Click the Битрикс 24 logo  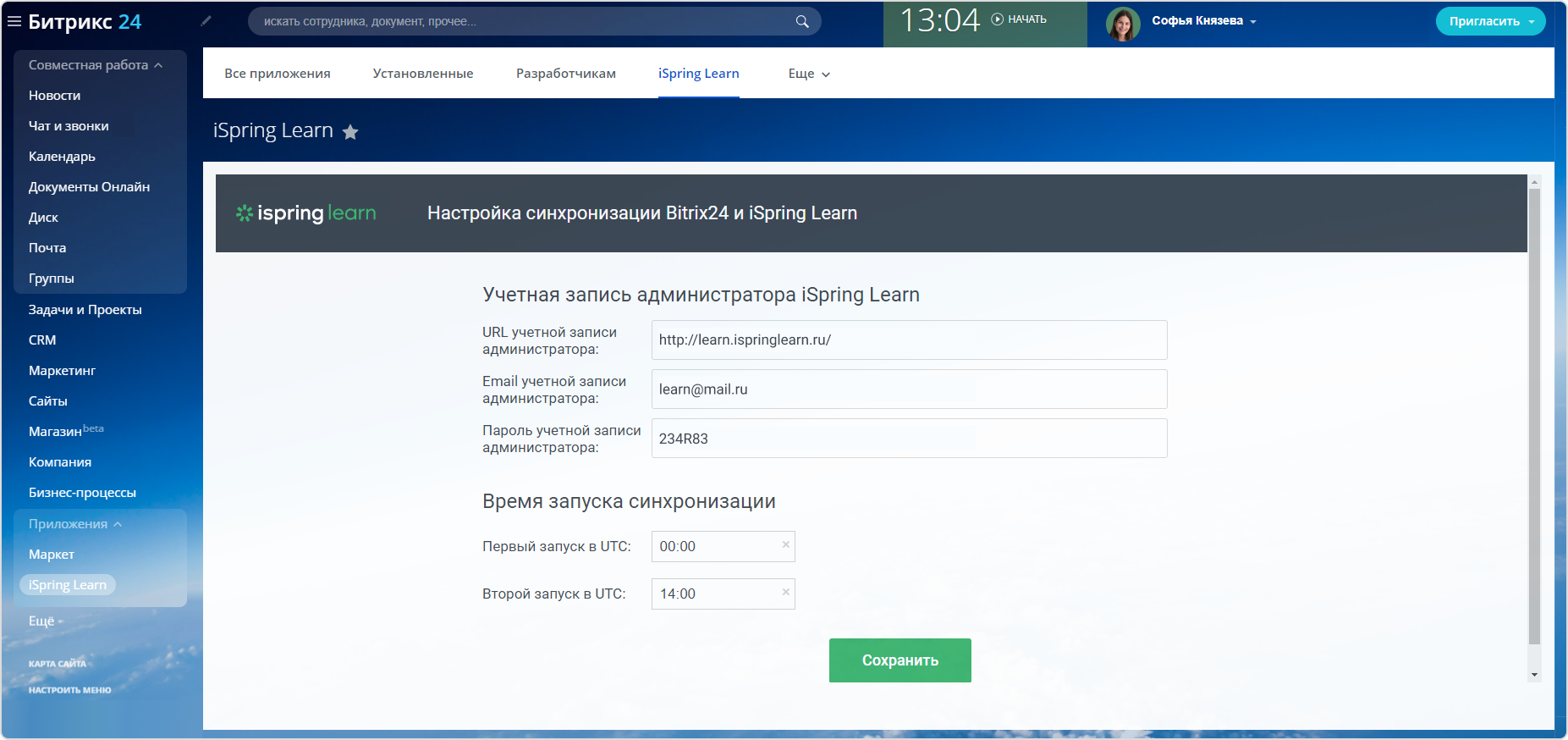tap(85, 22)
